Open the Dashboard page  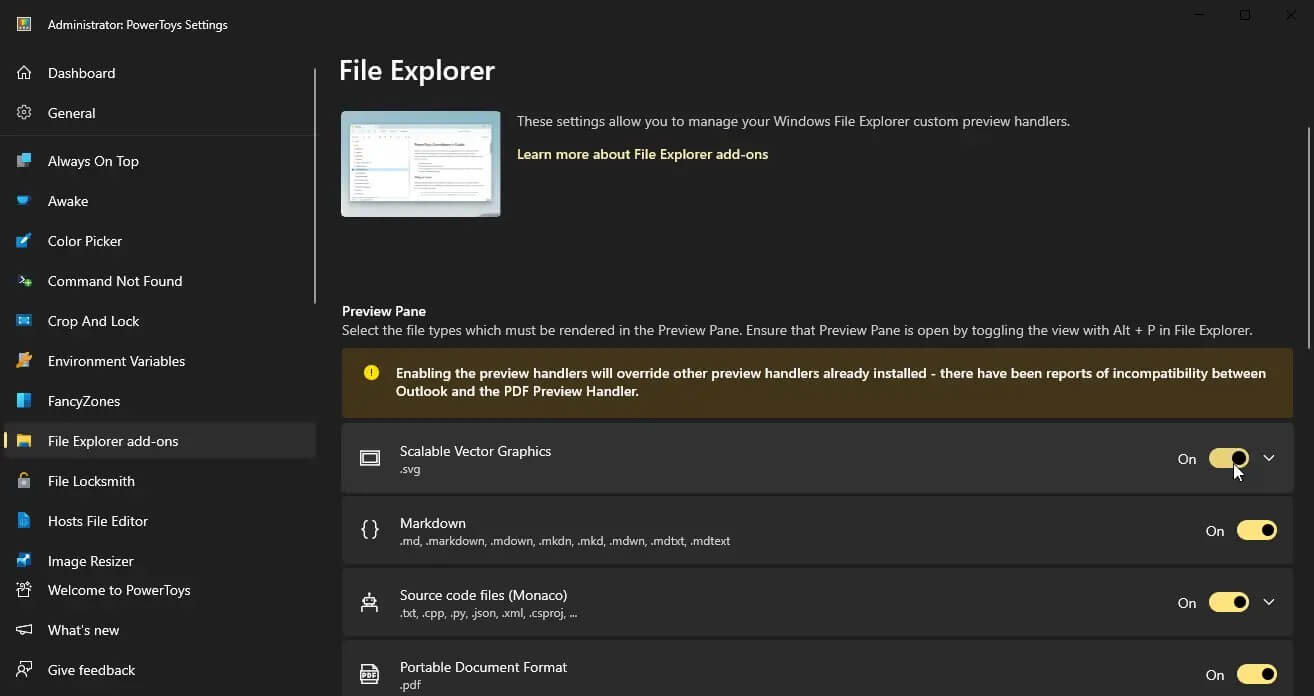tap(160, 73)
